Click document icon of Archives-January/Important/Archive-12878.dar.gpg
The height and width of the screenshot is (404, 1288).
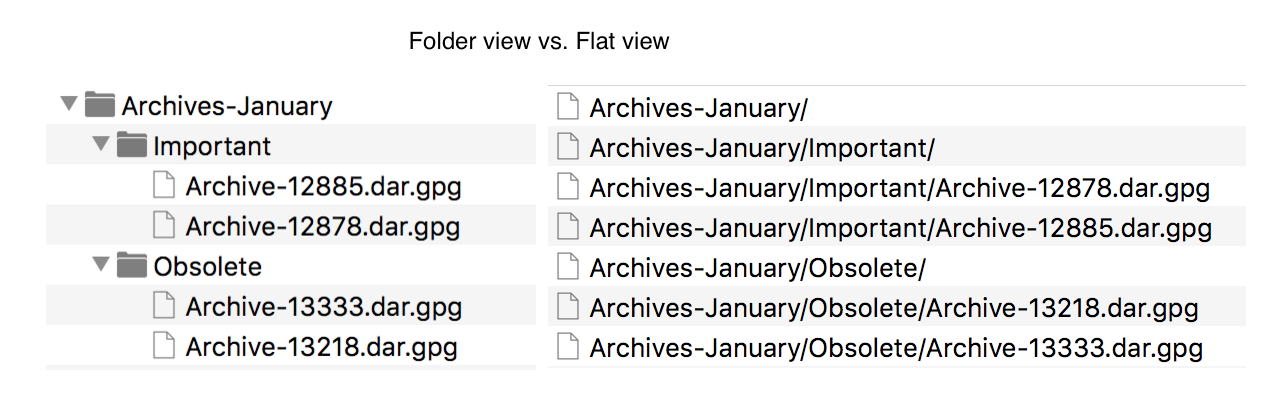(568, 187)
